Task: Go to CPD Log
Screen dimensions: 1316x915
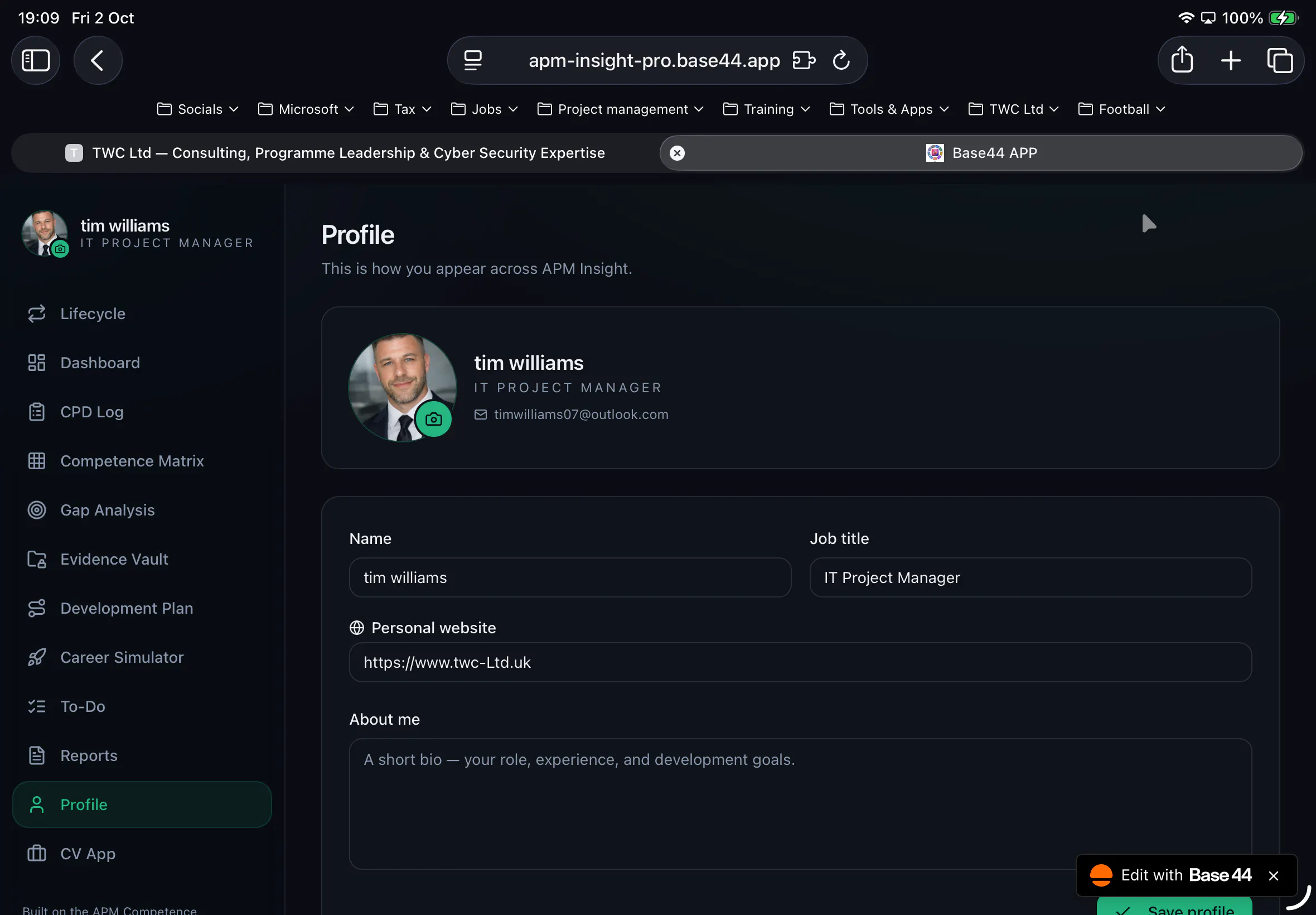Action: tap(142, 412)
